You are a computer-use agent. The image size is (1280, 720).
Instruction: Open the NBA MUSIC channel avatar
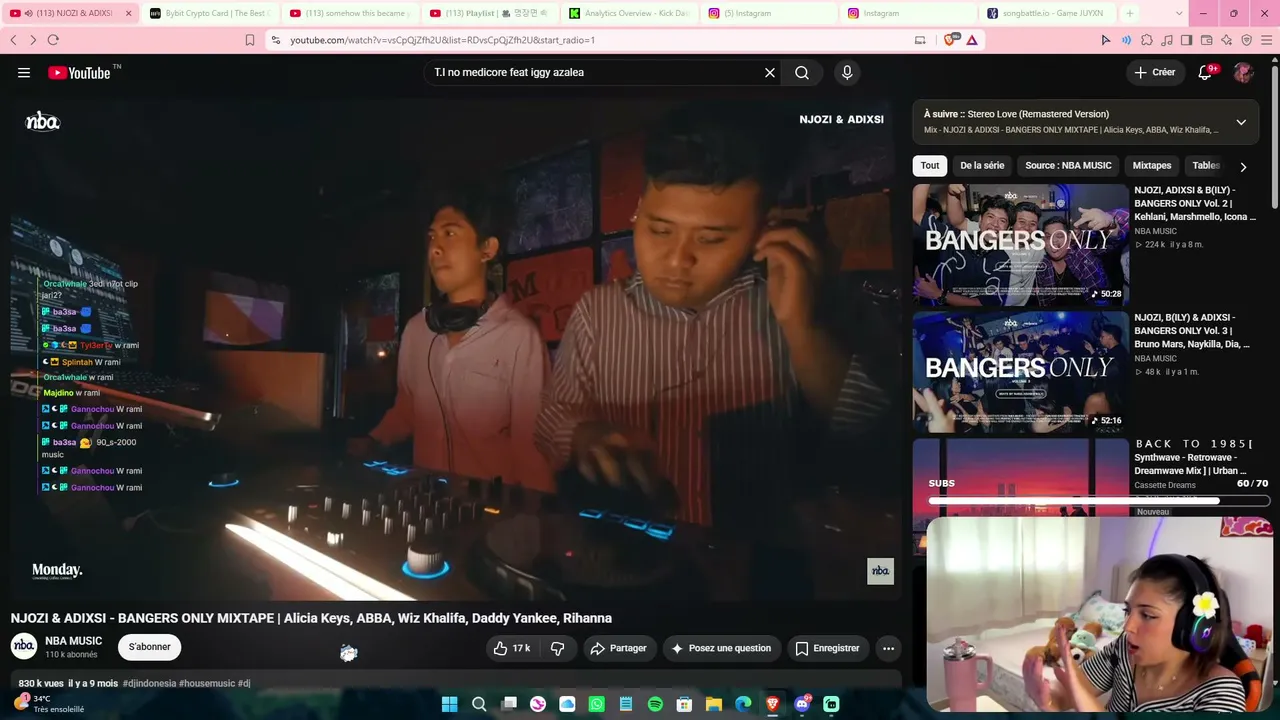click(x=24, y=646)
